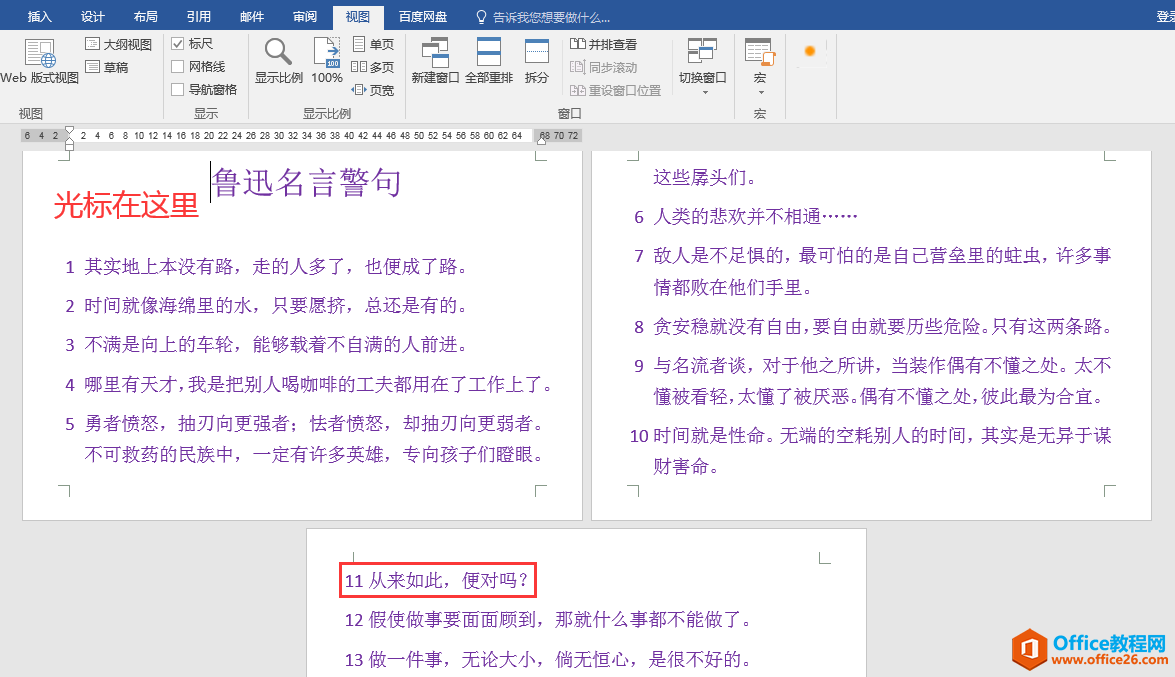Image resolution: width=1175 pixels, height=677 pixels.
Task: Click the Switch Windows icon
Action: point(702,51)
